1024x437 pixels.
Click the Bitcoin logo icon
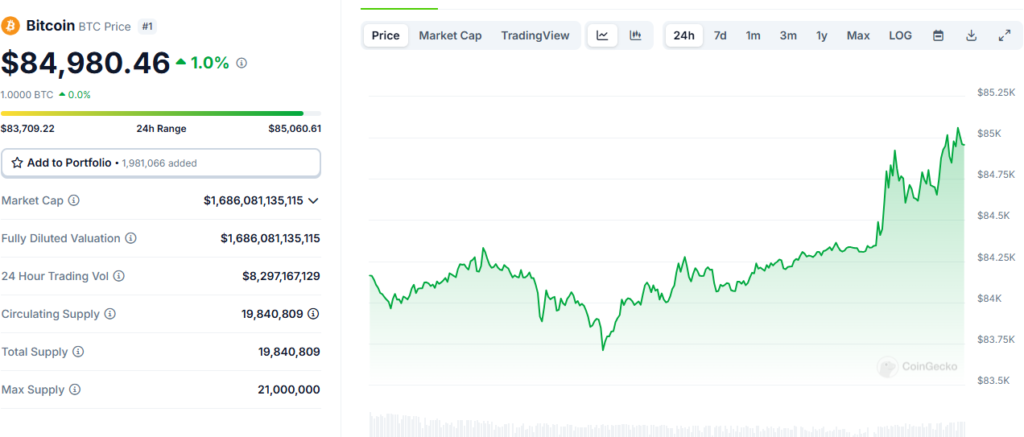[10, 26]
